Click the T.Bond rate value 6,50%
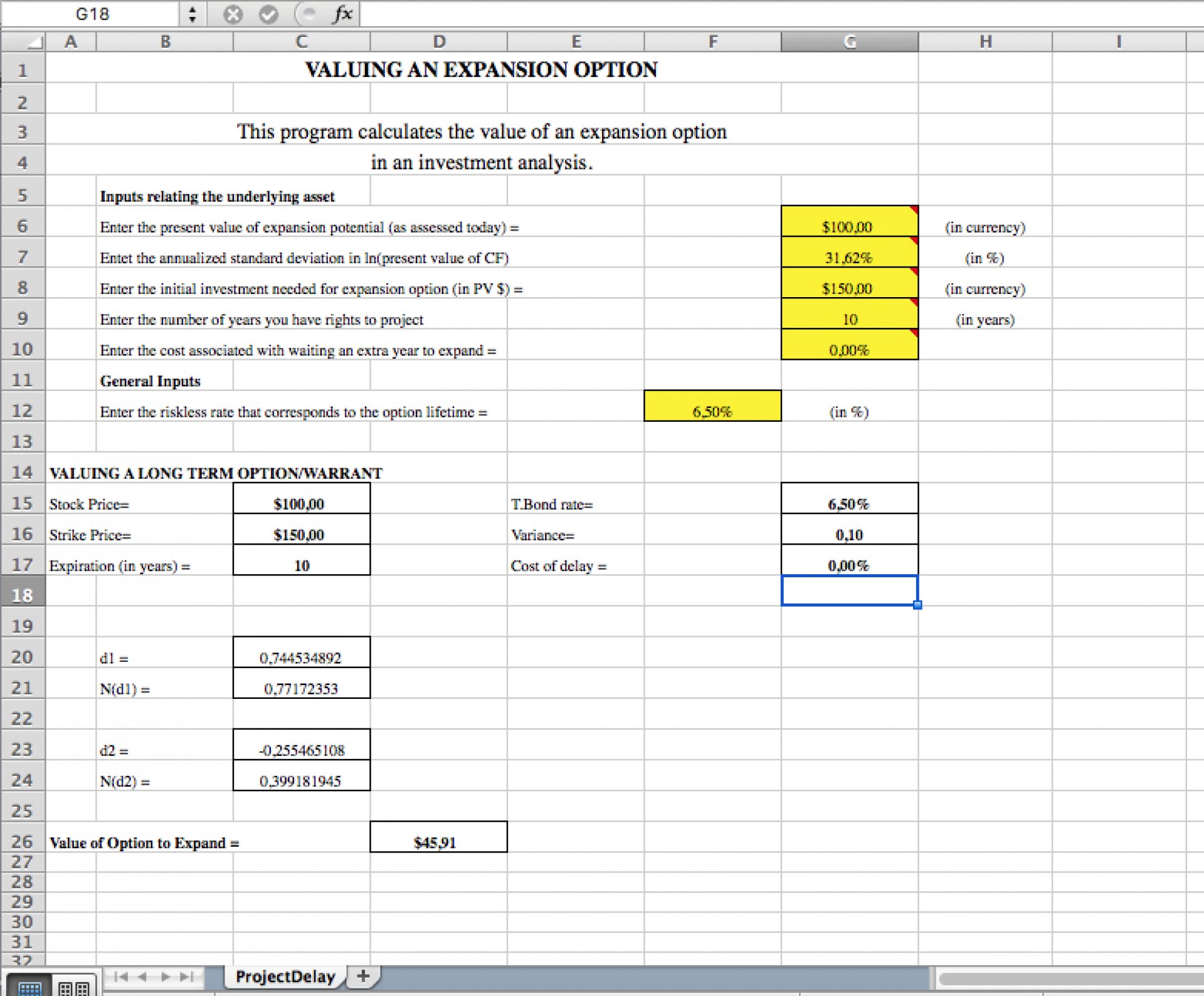The image size is (1204, 996). point(850,498)
